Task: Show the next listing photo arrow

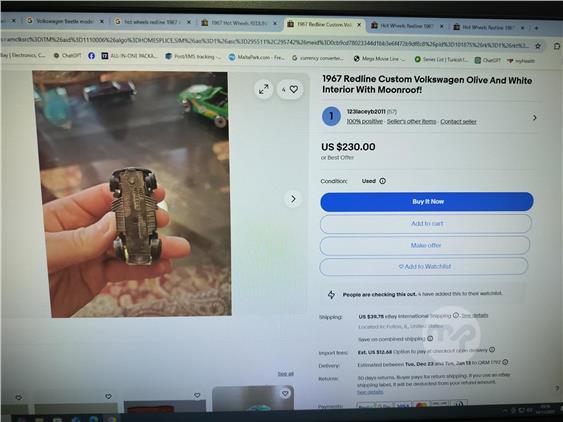Action: [293, 199]
